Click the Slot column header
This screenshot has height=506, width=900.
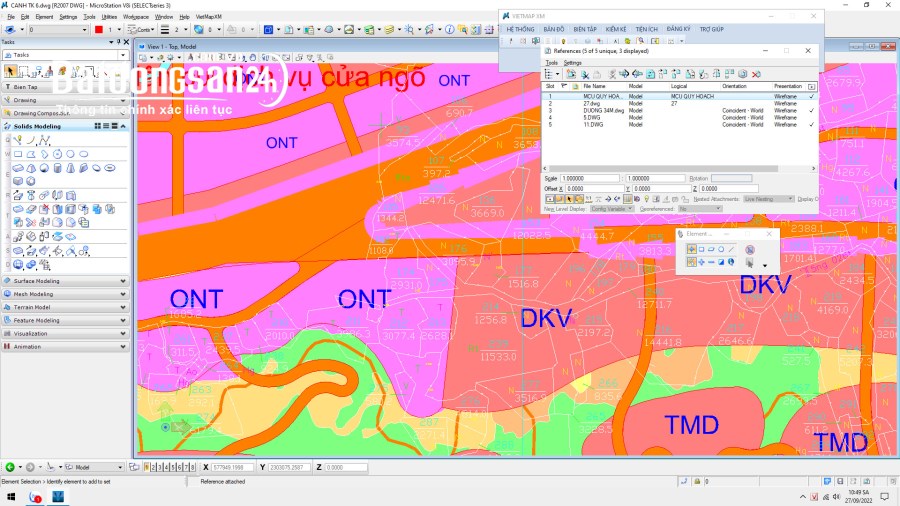pos(550,86)
